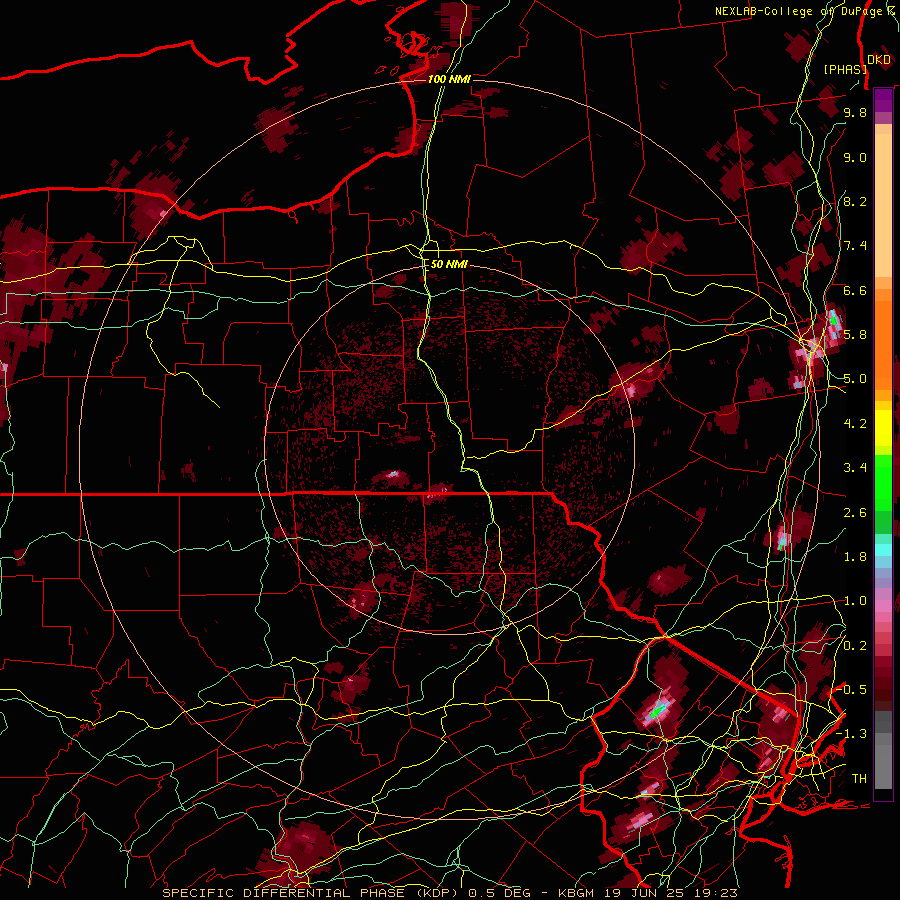
Task: Pick the yellow band of the color bar
Action: [883, 428]
